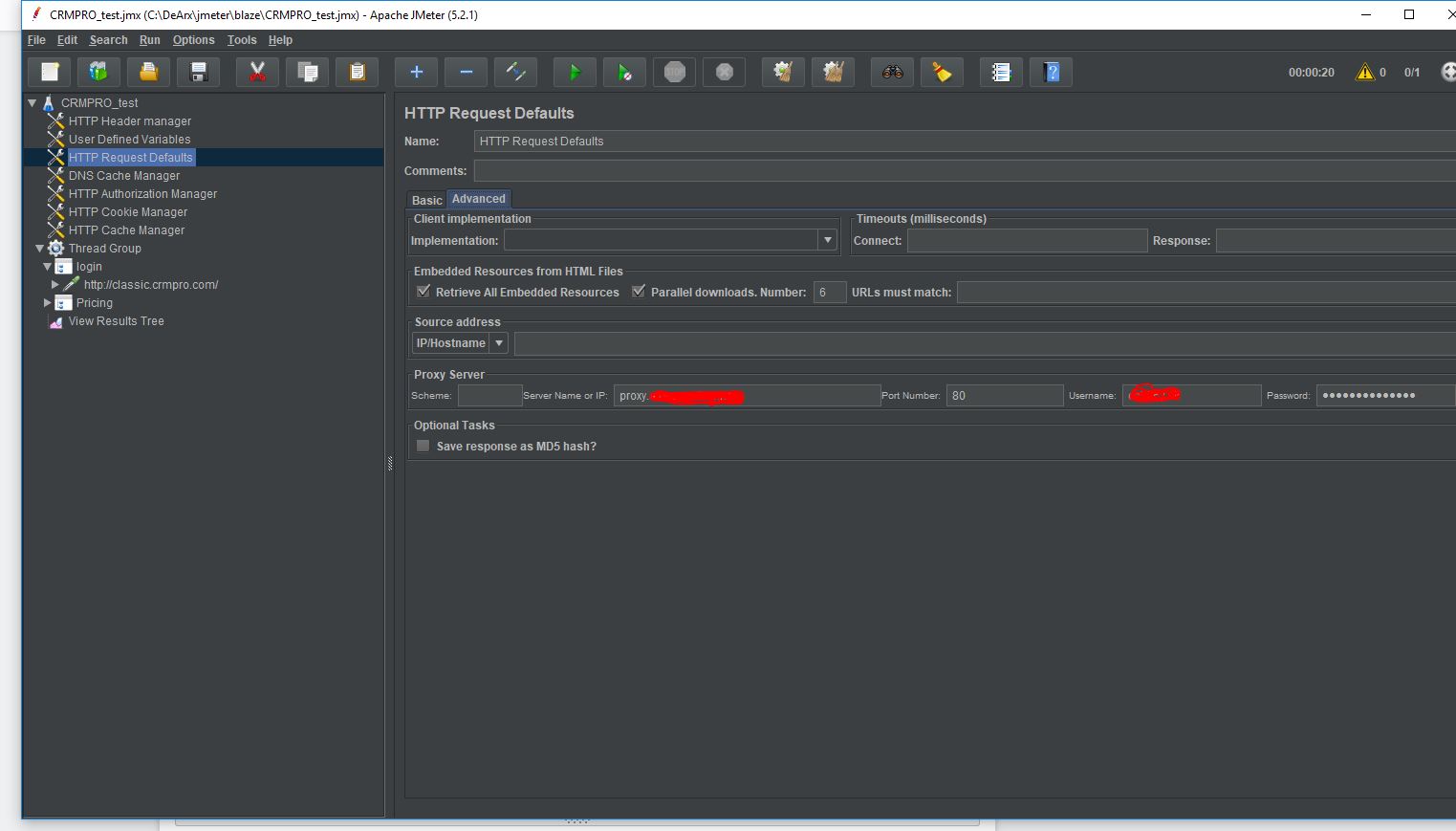Screen dimensions: 1456x831
Task: Start the test with green play icon
Action: [x=575, y=72]
